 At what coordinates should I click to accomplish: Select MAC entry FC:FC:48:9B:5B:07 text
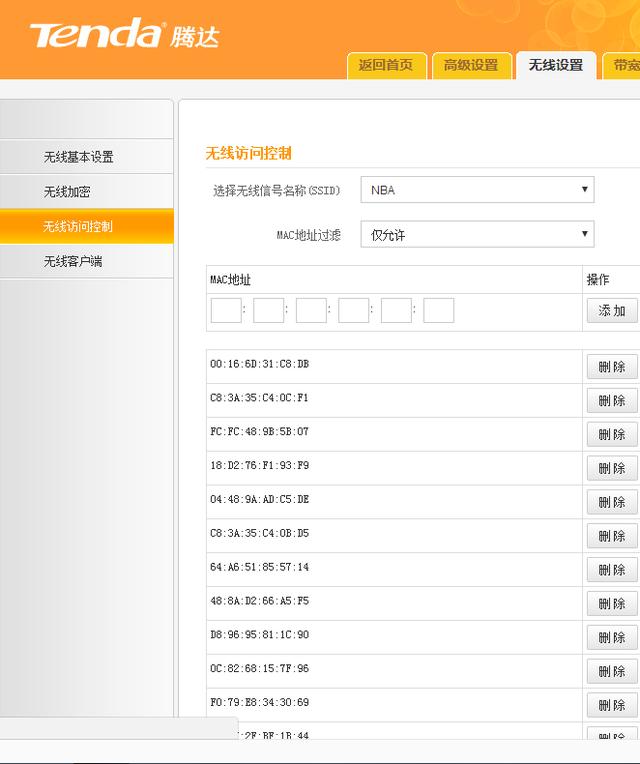pos(260,431)
